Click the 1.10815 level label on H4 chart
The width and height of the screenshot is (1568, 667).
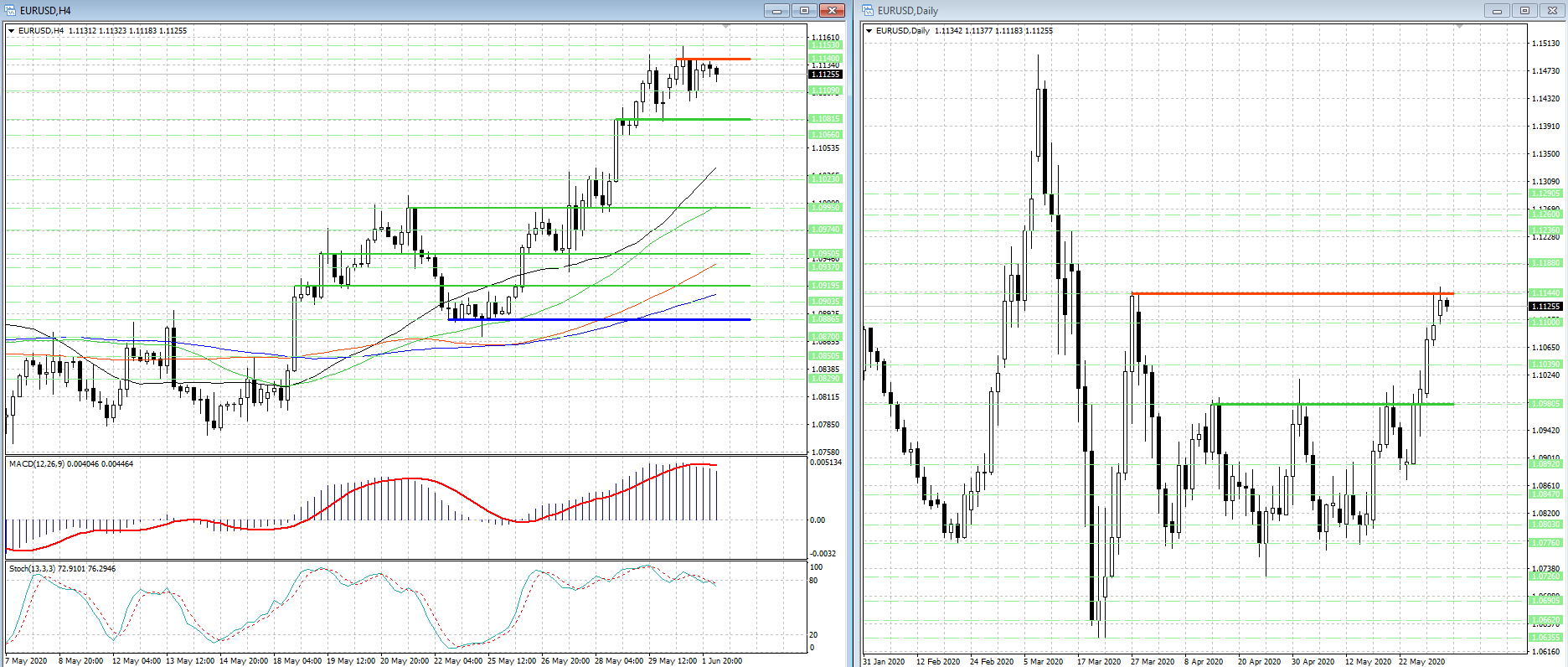tap(825, 119)
